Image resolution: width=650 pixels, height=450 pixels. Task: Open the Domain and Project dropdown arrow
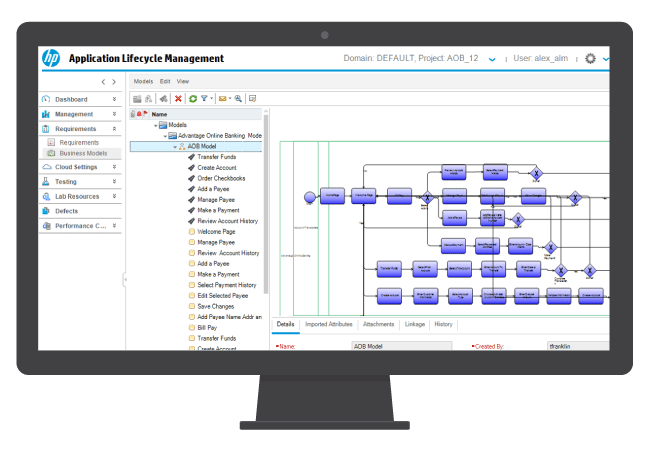492,59
